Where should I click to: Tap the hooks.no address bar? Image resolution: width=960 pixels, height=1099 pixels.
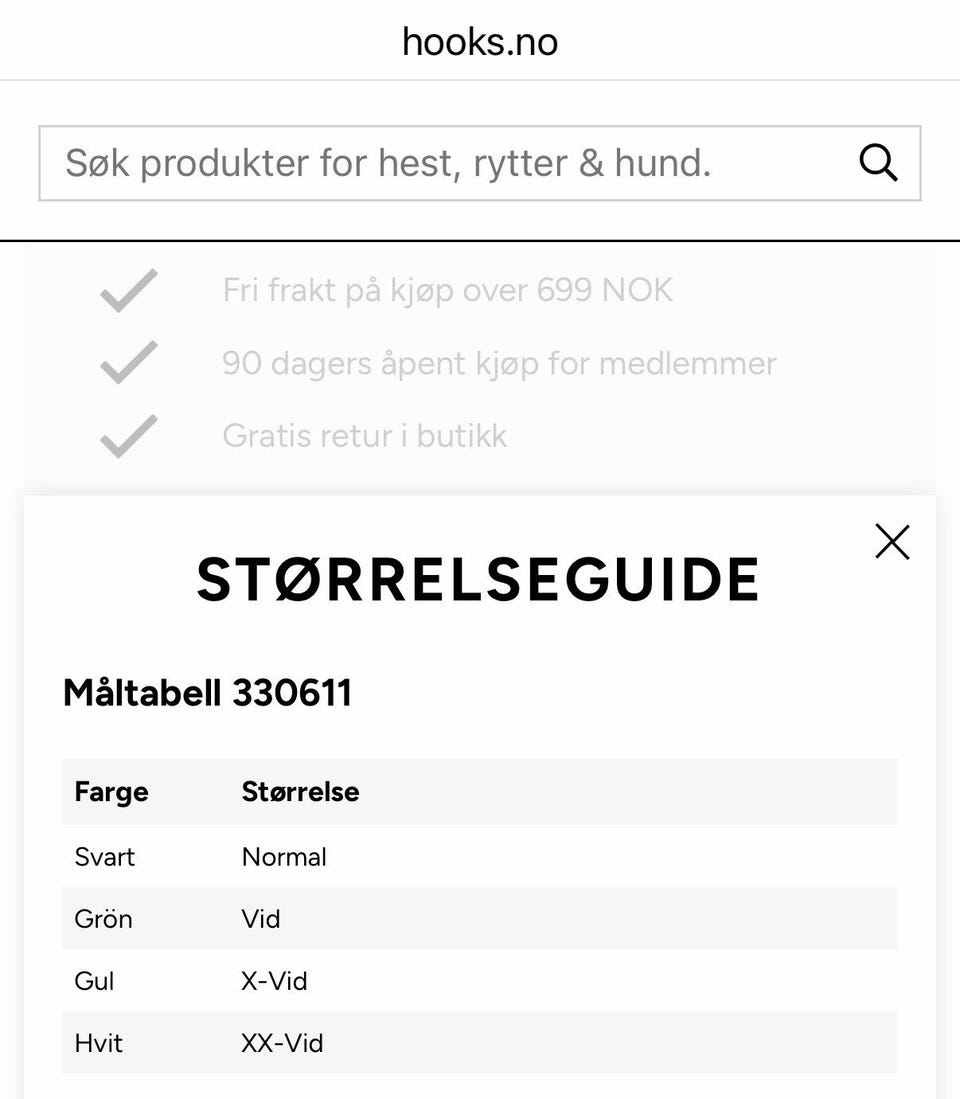click(480, 41)
